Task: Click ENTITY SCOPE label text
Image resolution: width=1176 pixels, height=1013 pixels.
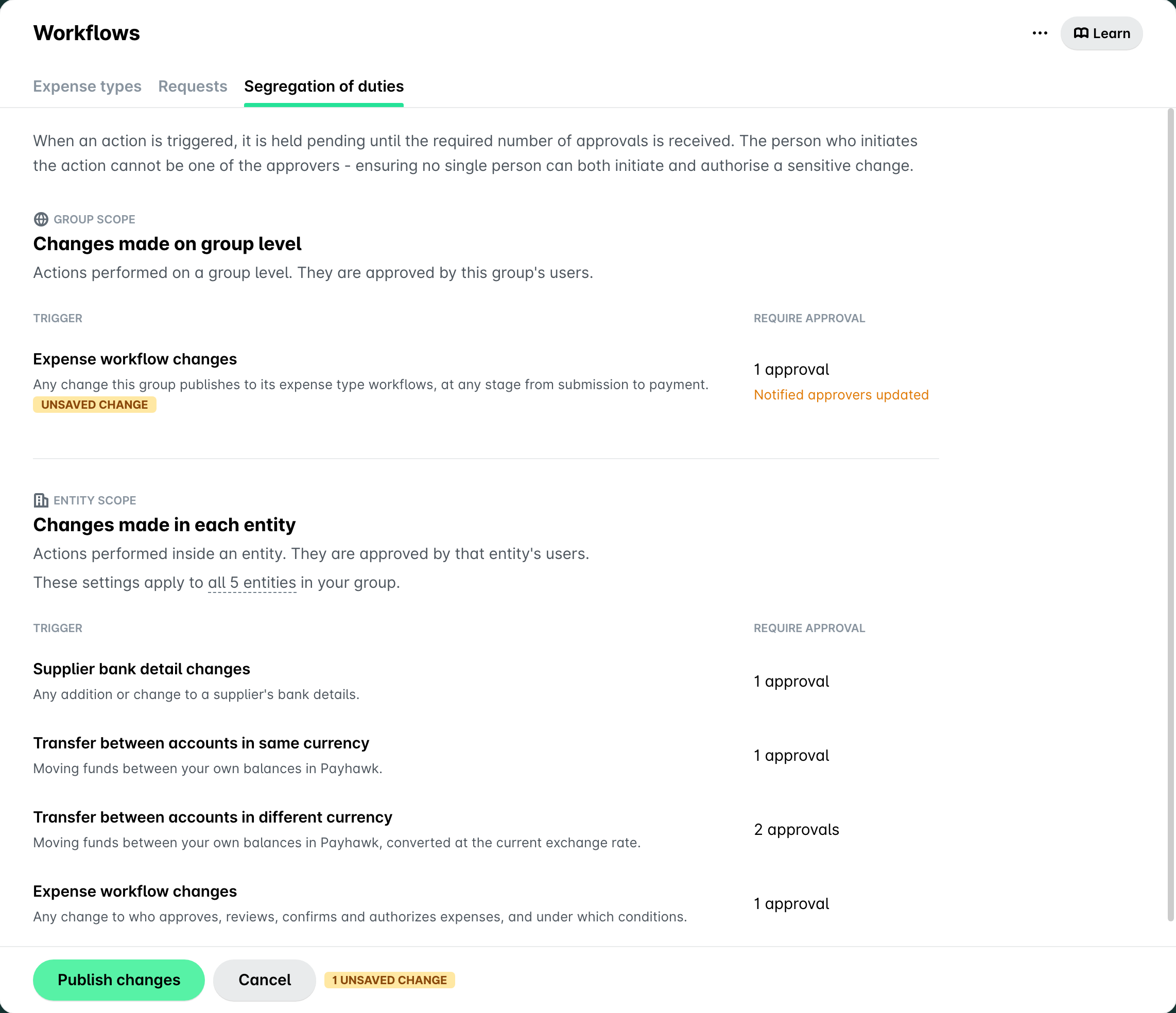Action: tap(95, 500)
